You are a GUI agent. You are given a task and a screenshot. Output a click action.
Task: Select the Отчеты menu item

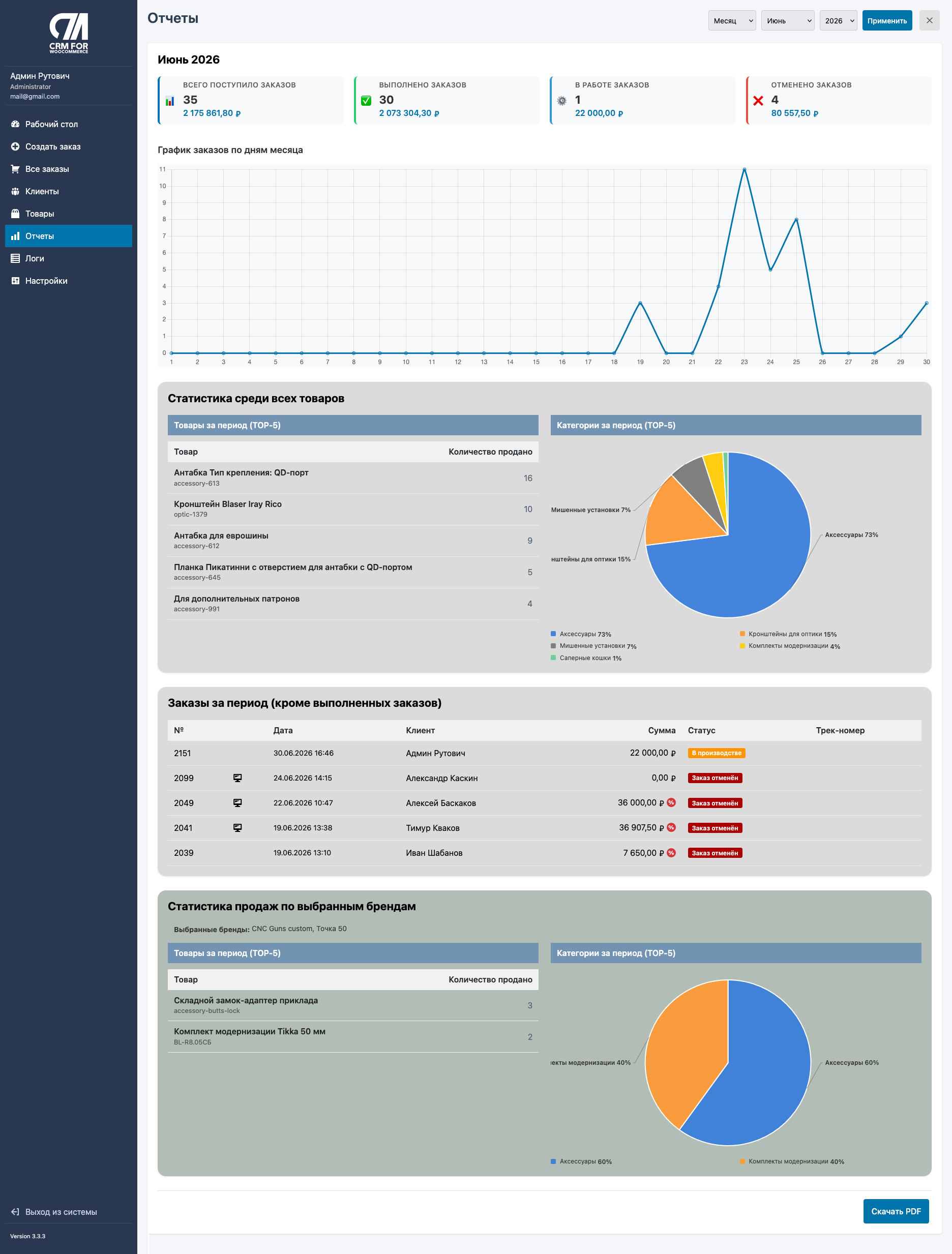point(69,236)
